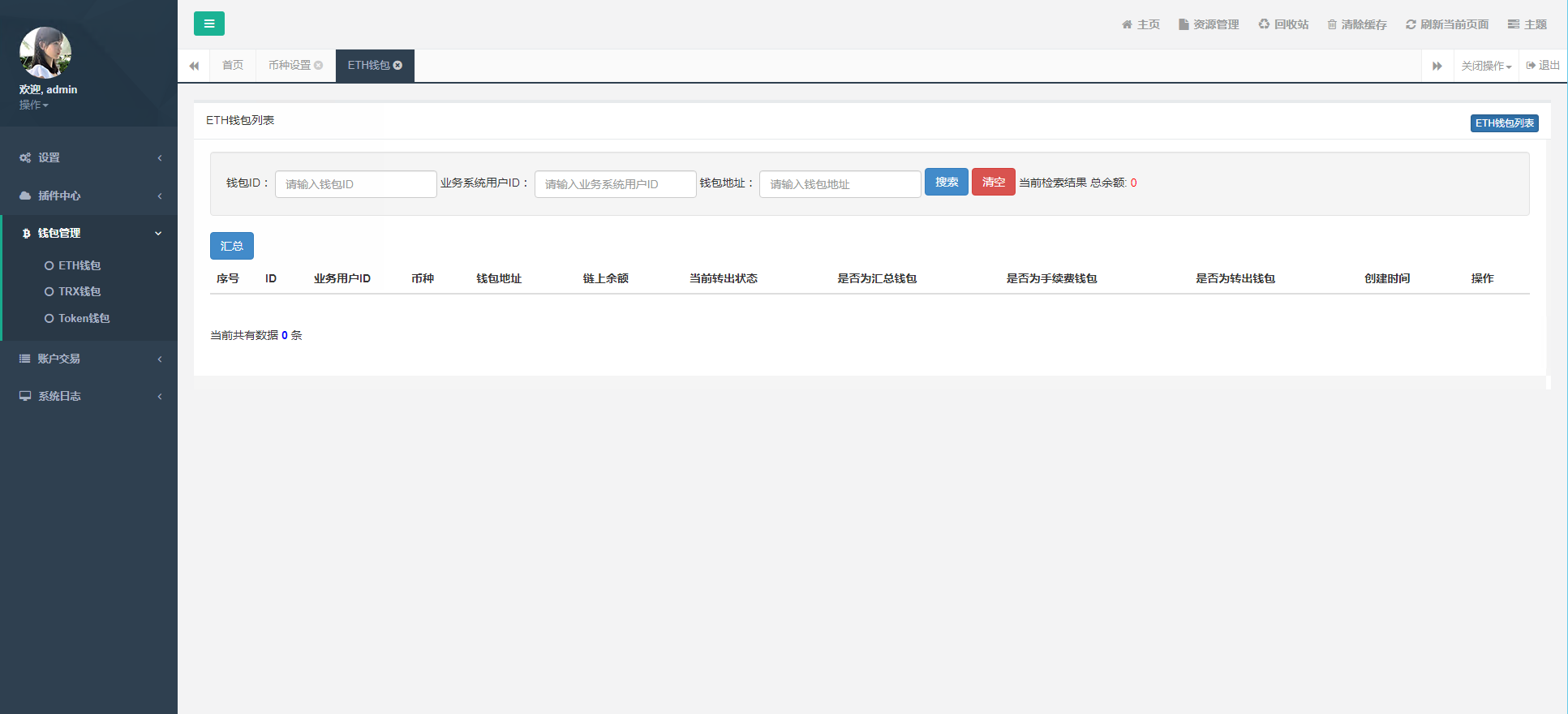Screen dimensions: 1568x714
Task: Open ETH钱包 in sidebar submenu
Action: click(79, 265)
